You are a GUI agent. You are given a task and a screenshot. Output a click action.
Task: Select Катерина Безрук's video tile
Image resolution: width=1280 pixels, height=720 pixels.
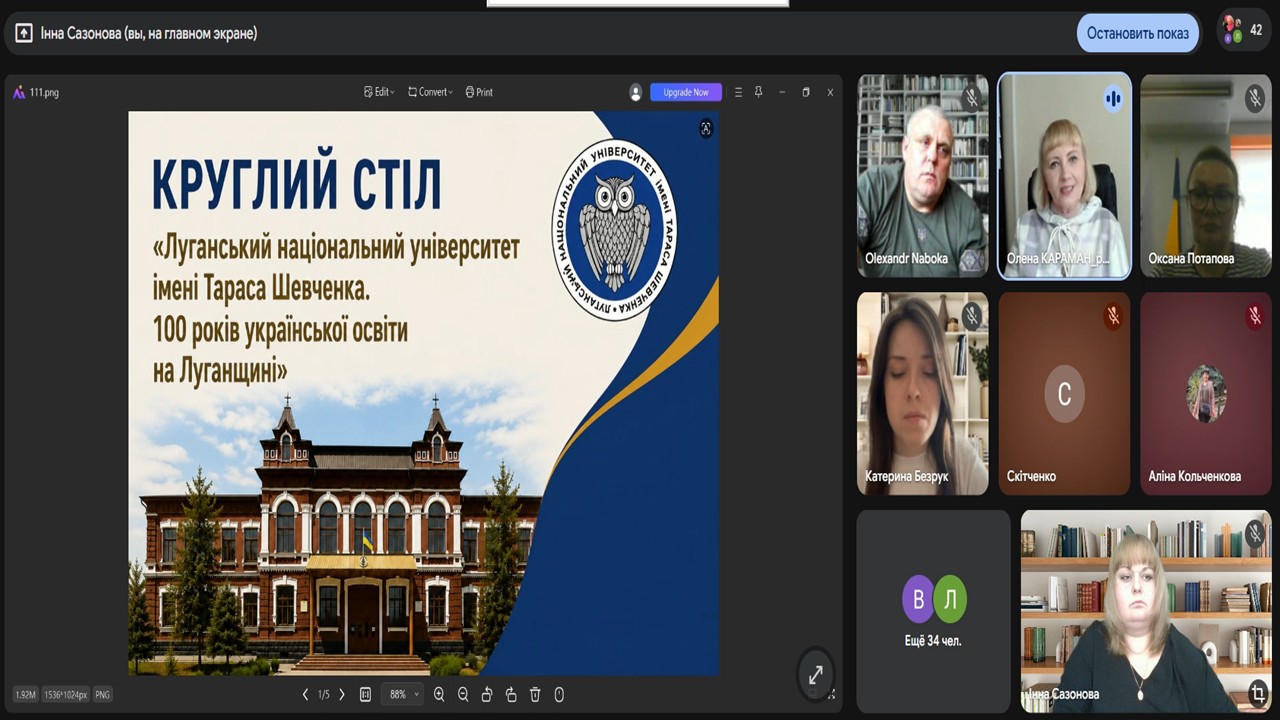pos(923,394)
